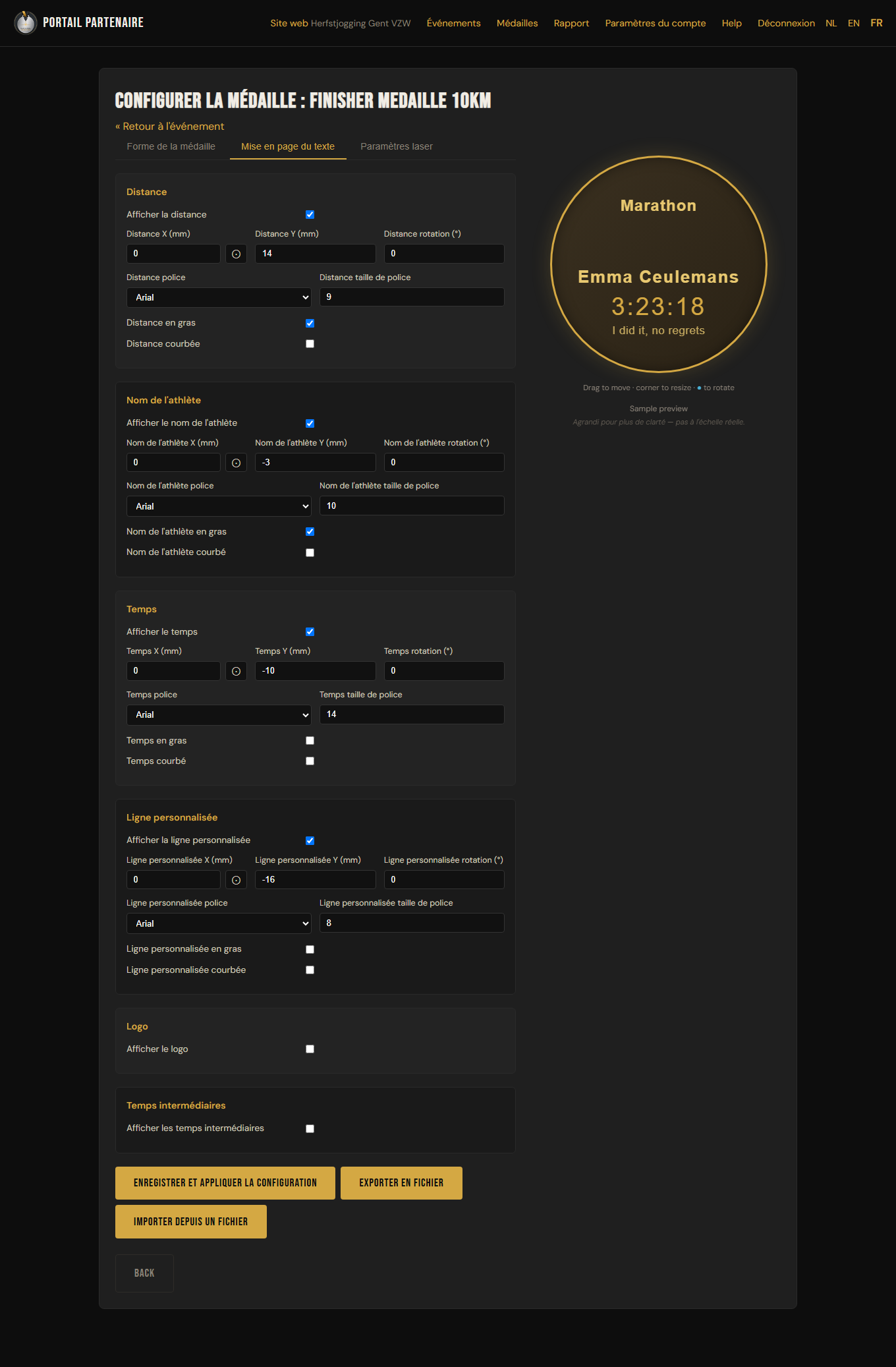
Task: Click Importer depuis un fichier button
Action: 191,1222
